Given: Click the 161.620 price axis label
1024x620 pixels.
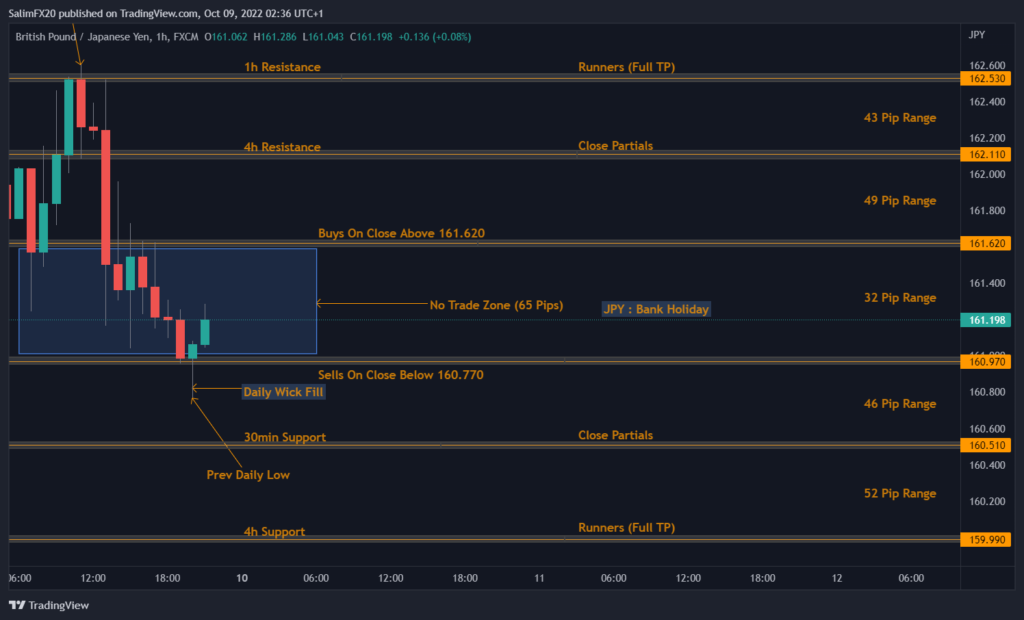Looking at the screenshot, I should [985, 243].
